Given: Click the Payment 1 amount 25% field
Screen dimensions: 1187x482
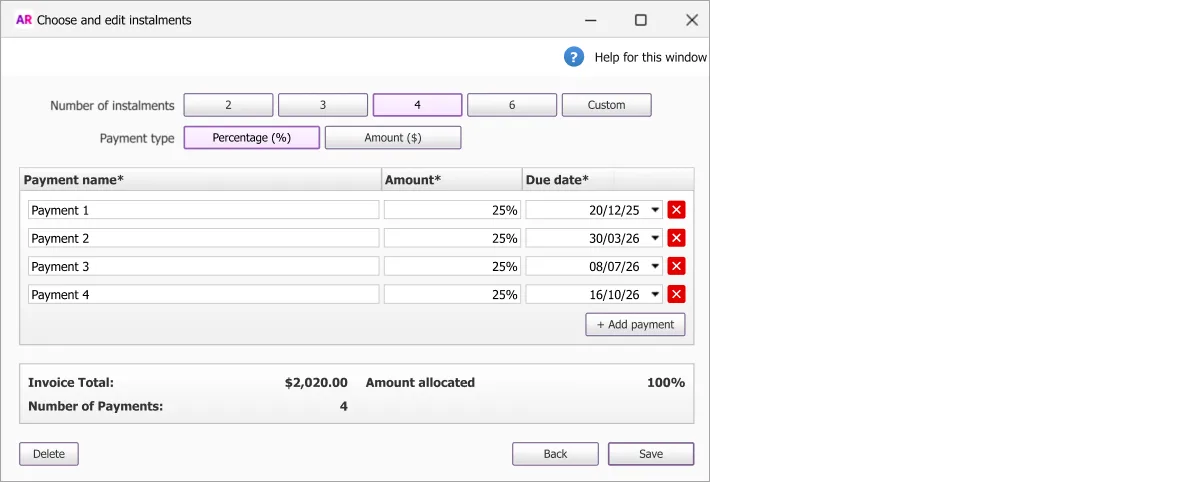Looking at the screenshot, I should [x=452, y=210].
